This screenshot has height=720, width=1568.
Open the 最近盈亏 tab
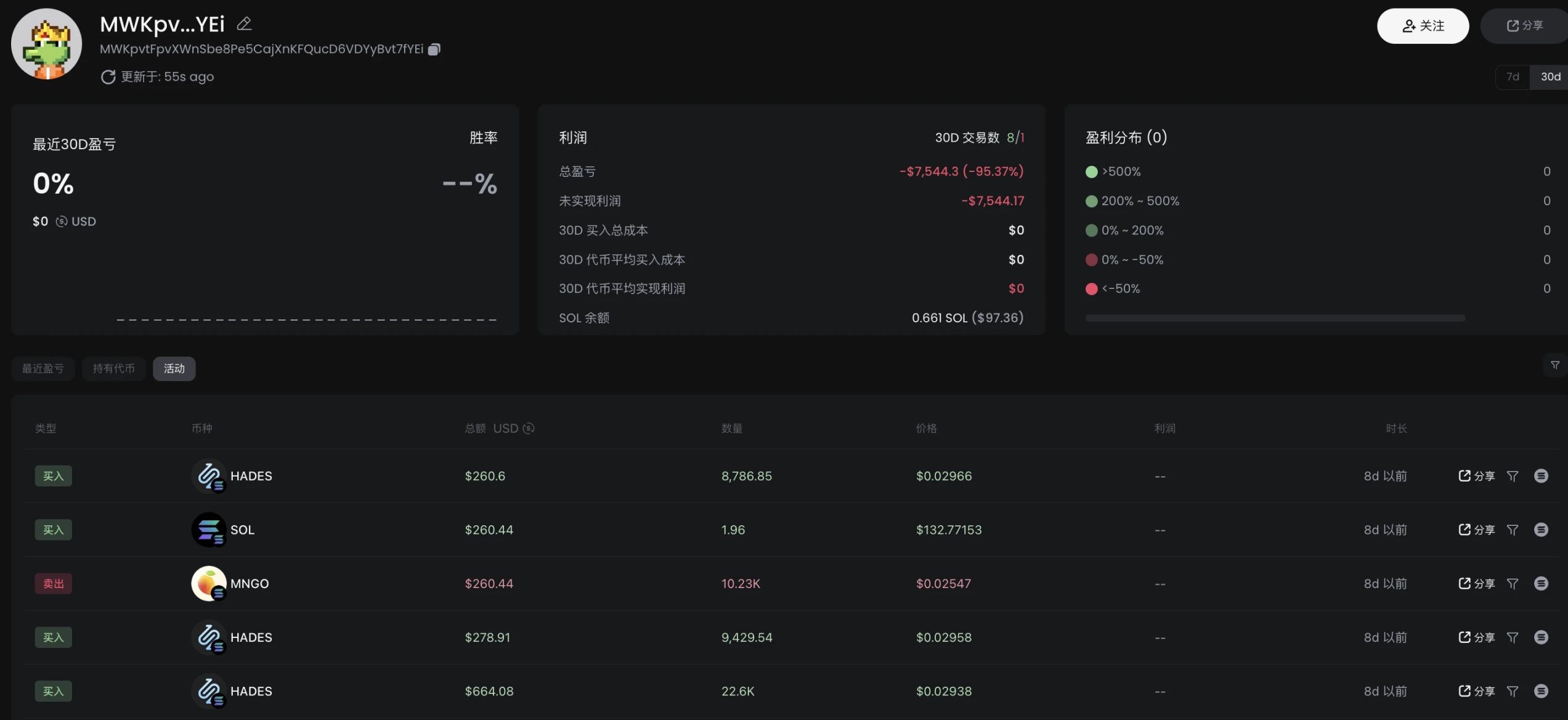[x=43, y=369]
